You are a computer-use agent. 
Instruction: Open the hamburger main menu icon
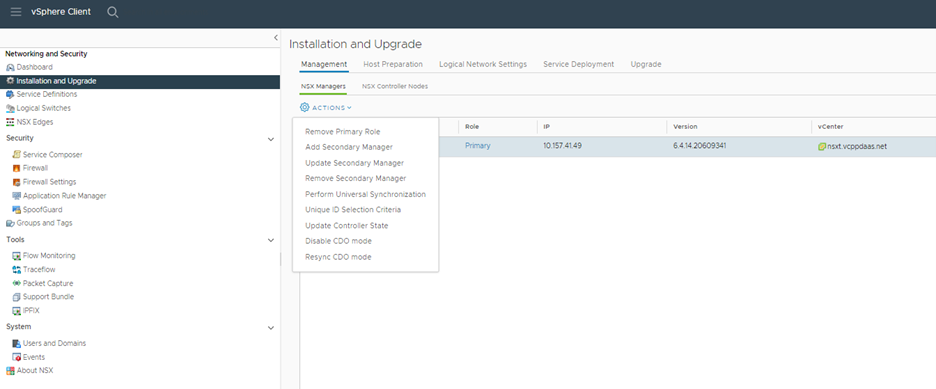16,12
